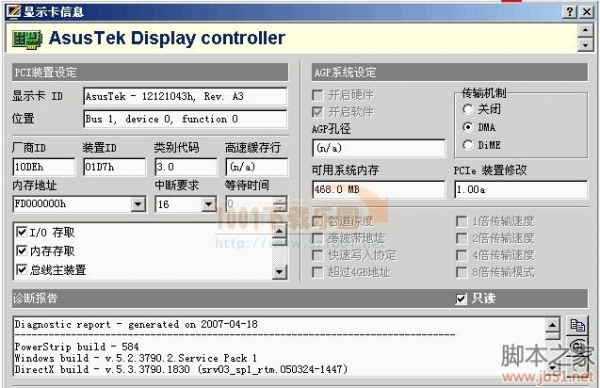Image resolution: width=600 pixels, height=388 pixels.
Task: Check the 旁波带地址 checkbox
Action: [x=317, y=238]
